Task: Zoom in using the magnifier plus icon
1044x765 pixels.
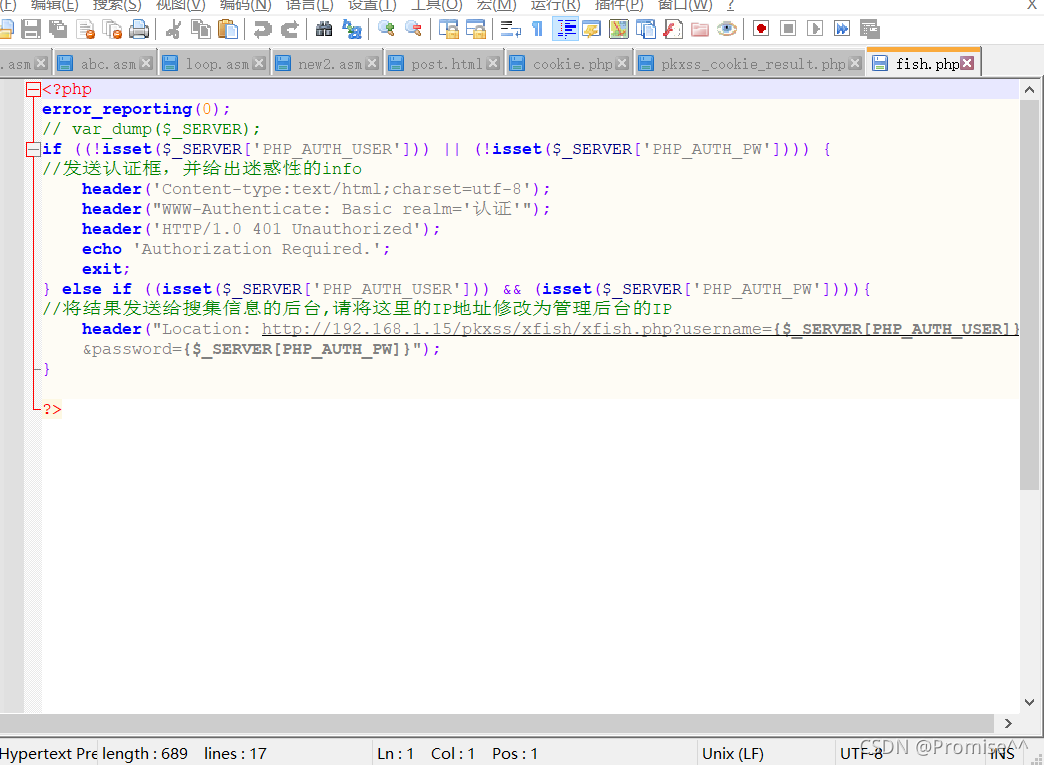Action: click(386, 29)
